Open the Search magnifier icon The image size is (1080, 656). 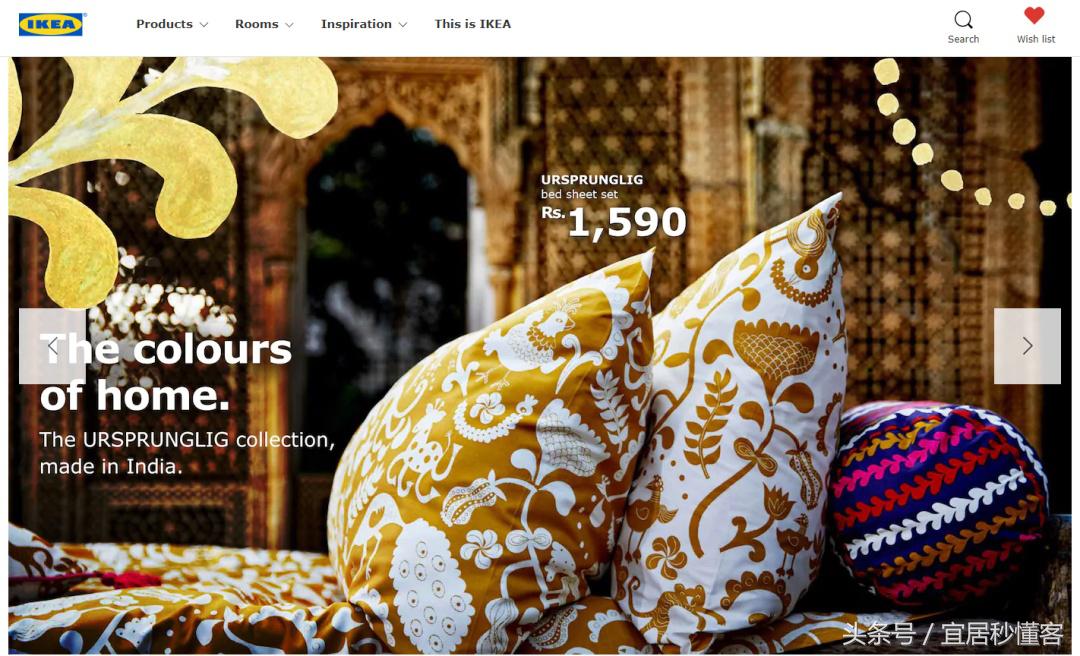click(x=964, y=19)
